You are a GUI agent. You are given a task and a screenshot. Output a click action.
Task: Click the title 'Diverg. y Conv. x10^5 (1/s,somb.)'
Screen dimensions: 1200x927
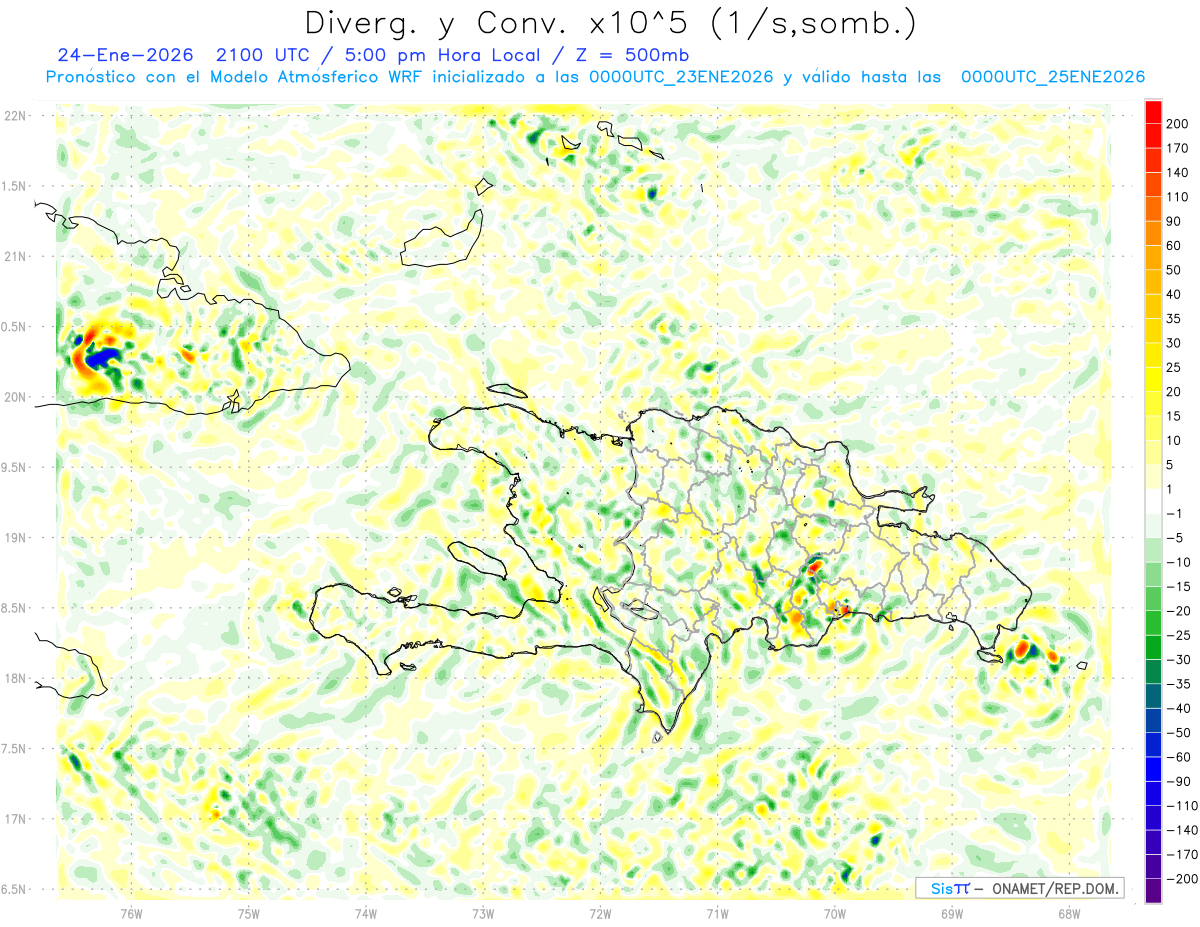pos(610,23)
